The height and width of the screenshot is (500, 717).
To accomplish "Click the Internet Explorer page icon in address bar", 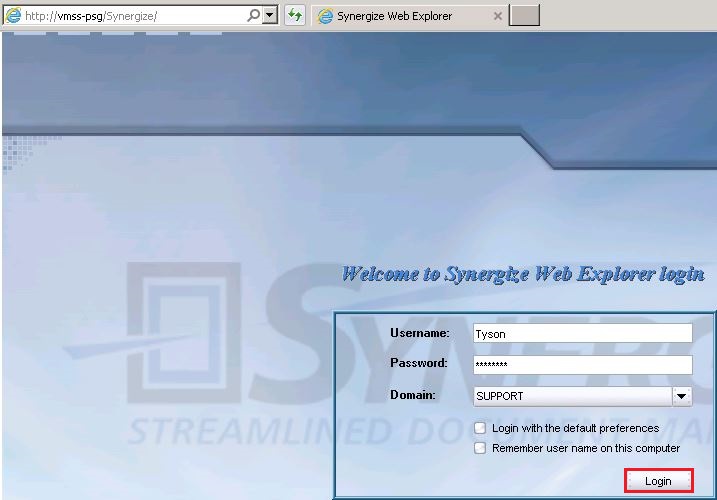I will coord(13,16).
